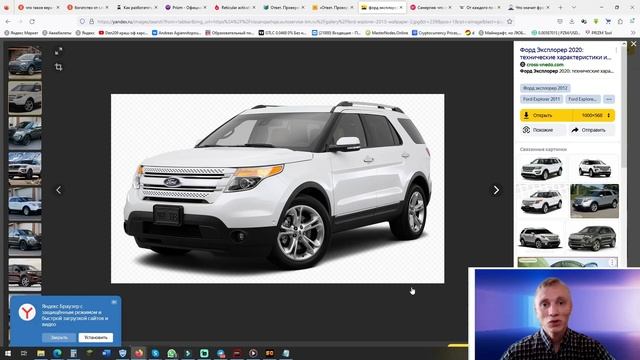Open Skype from the taskbar
Image resolution: width=640 pixels, height=360 pixels.
pyautogui.click(x=155, y=353)
